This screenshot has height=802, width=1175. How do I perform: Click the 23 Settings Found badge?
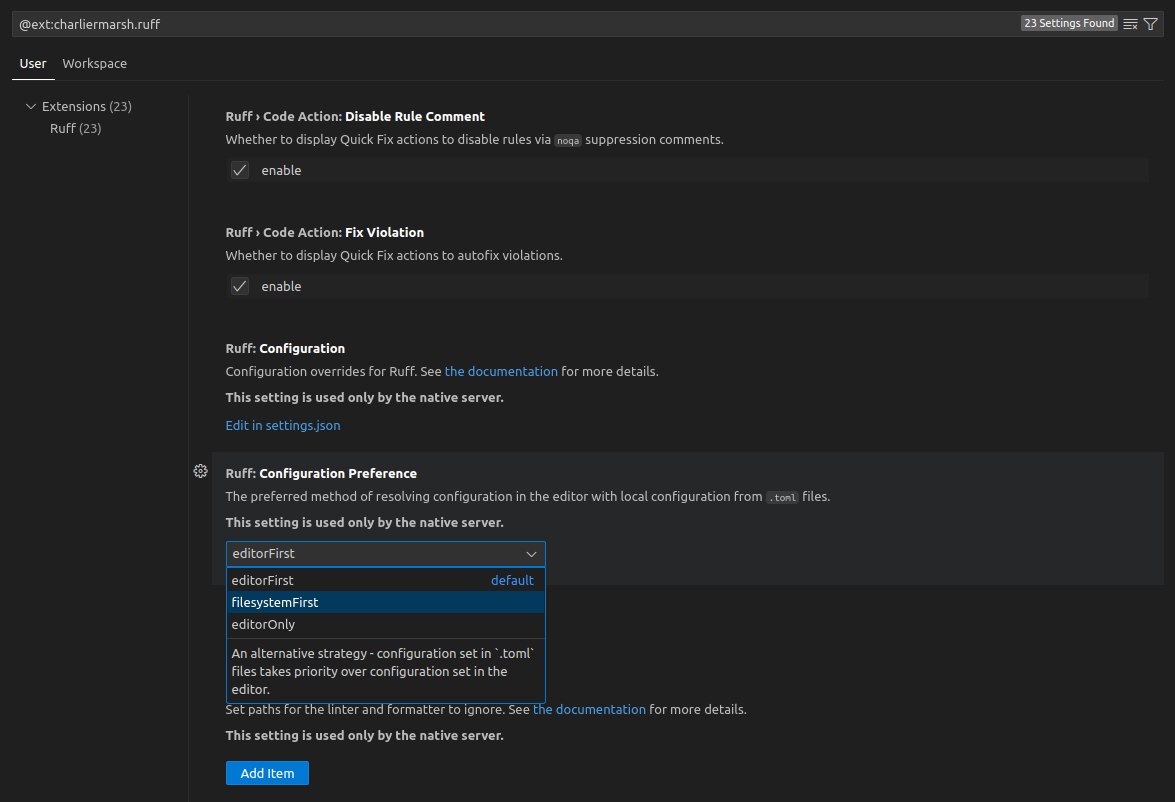click(1069, 23)
